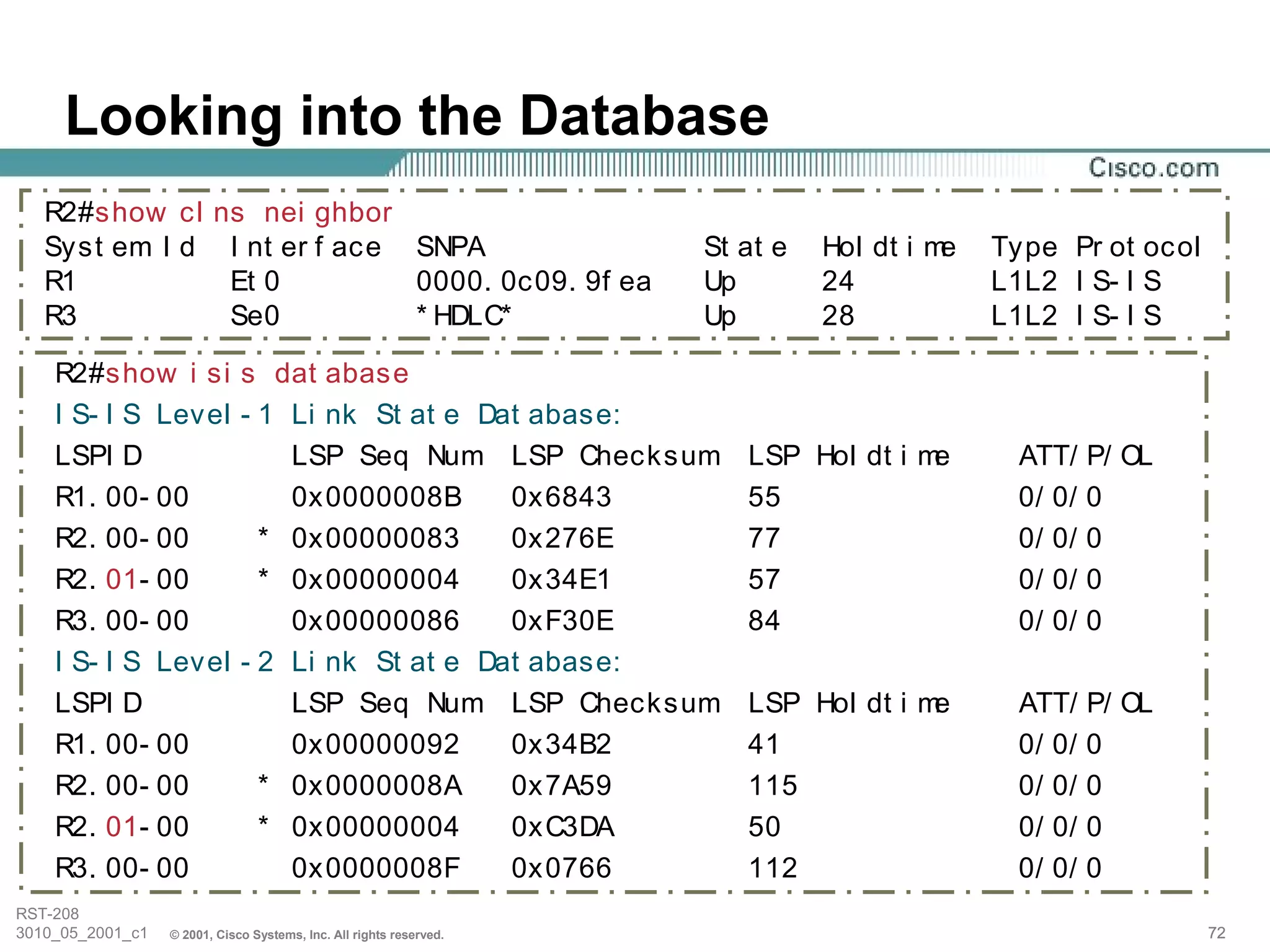Click the 2001 Cisco Systems copyright notice
1270x952 pixels.
[x=307, y=935]
